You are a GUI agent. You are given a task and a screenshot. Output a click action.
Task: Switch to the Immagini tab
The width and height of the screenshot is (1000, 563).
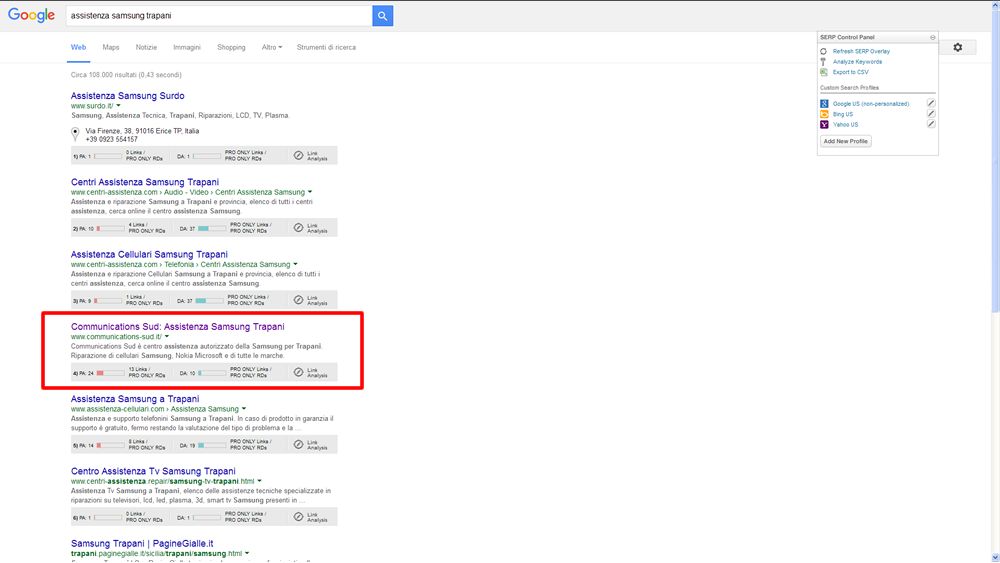187,47
